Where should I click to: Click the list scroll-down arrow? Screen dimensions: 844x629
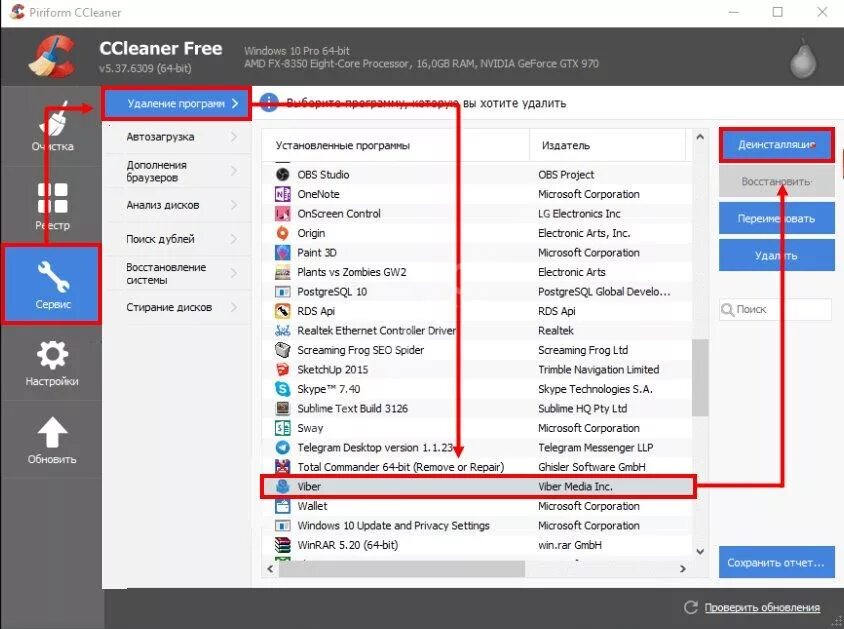(700, 551)
